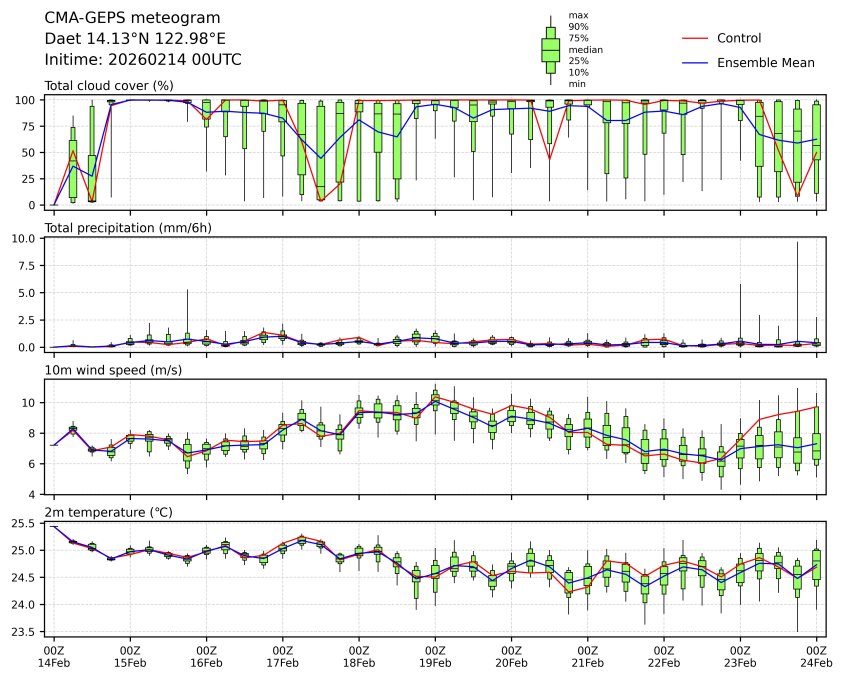Click the 00Z 19Feb x-axis tick label
This screenshot has height=680, width=844.
pyautogui.click(x=435, y=656)
